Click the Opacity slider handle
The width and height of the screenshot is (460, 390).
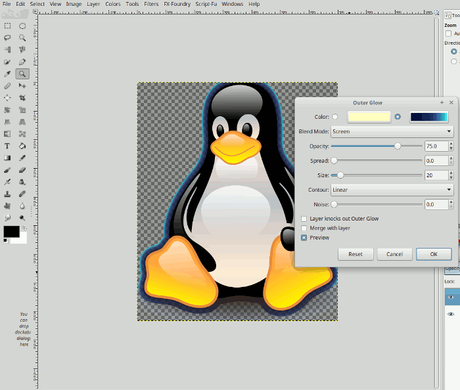pos(397,146)
